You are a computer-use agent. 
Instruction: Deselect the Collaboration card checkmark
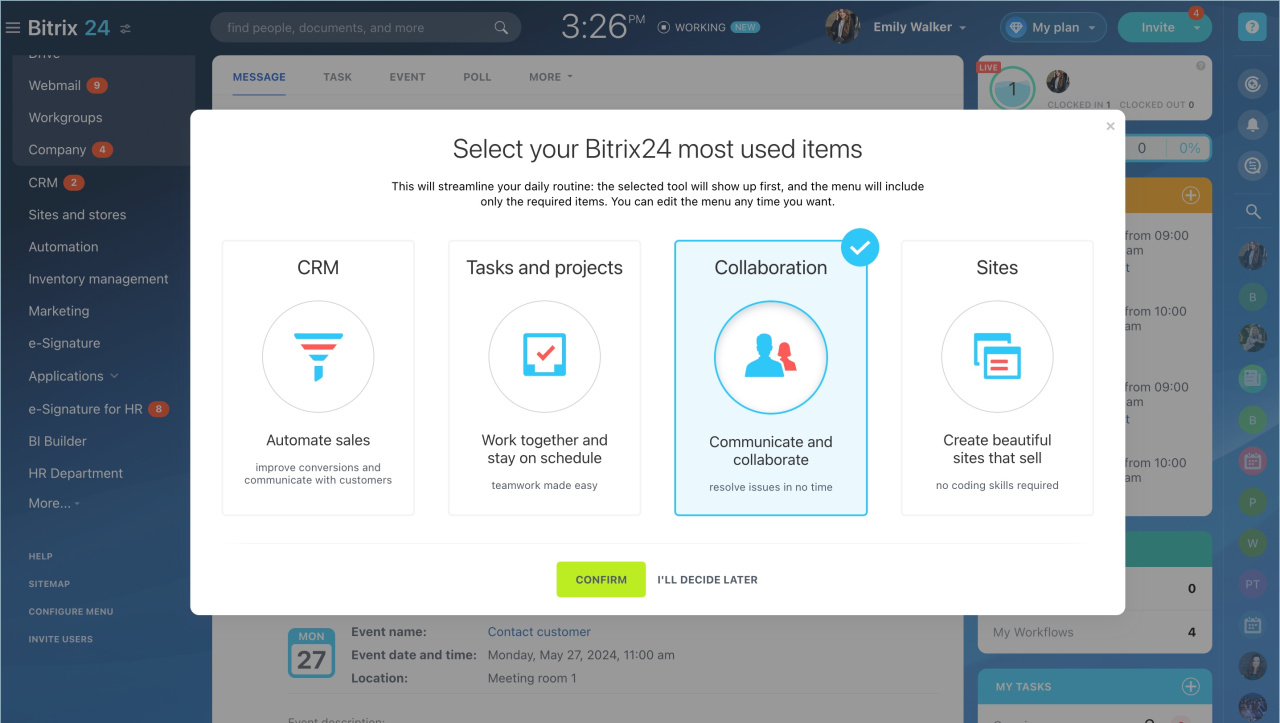click(x=859, y=247)
